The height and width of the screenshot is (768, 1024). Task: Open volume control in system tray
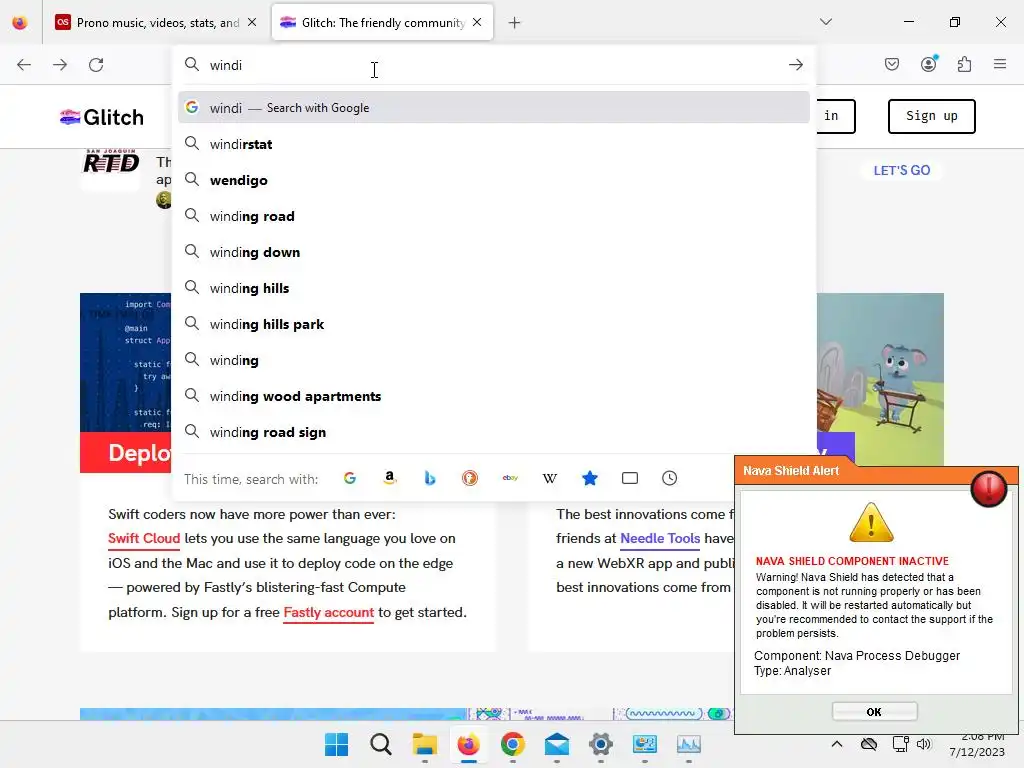[x=923, y=744]
